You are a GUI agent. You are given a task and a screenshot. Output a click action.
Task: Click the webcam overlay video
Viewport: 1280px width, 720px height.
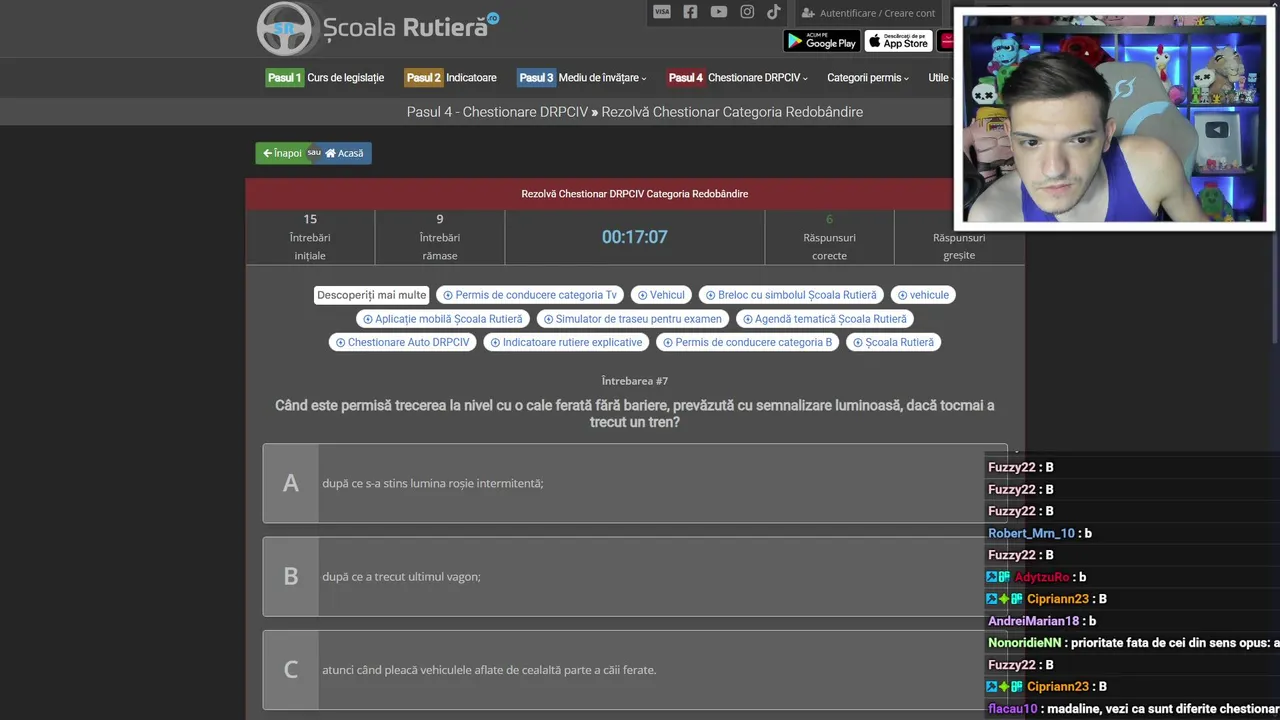click(1114, 119)
